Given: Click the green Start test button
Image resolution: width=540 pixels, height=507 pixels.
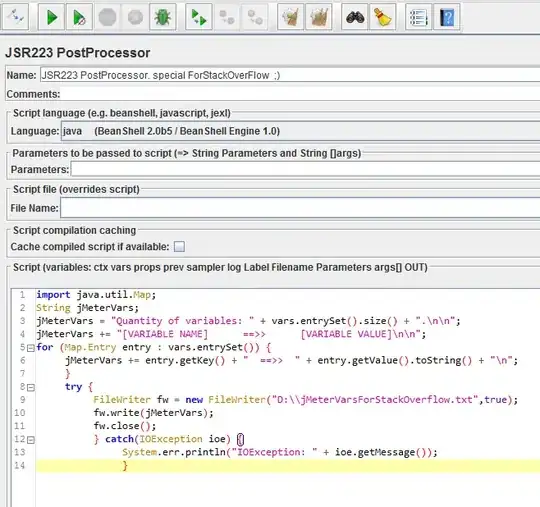Looking at the screenshot, I should tap(51, 17).
